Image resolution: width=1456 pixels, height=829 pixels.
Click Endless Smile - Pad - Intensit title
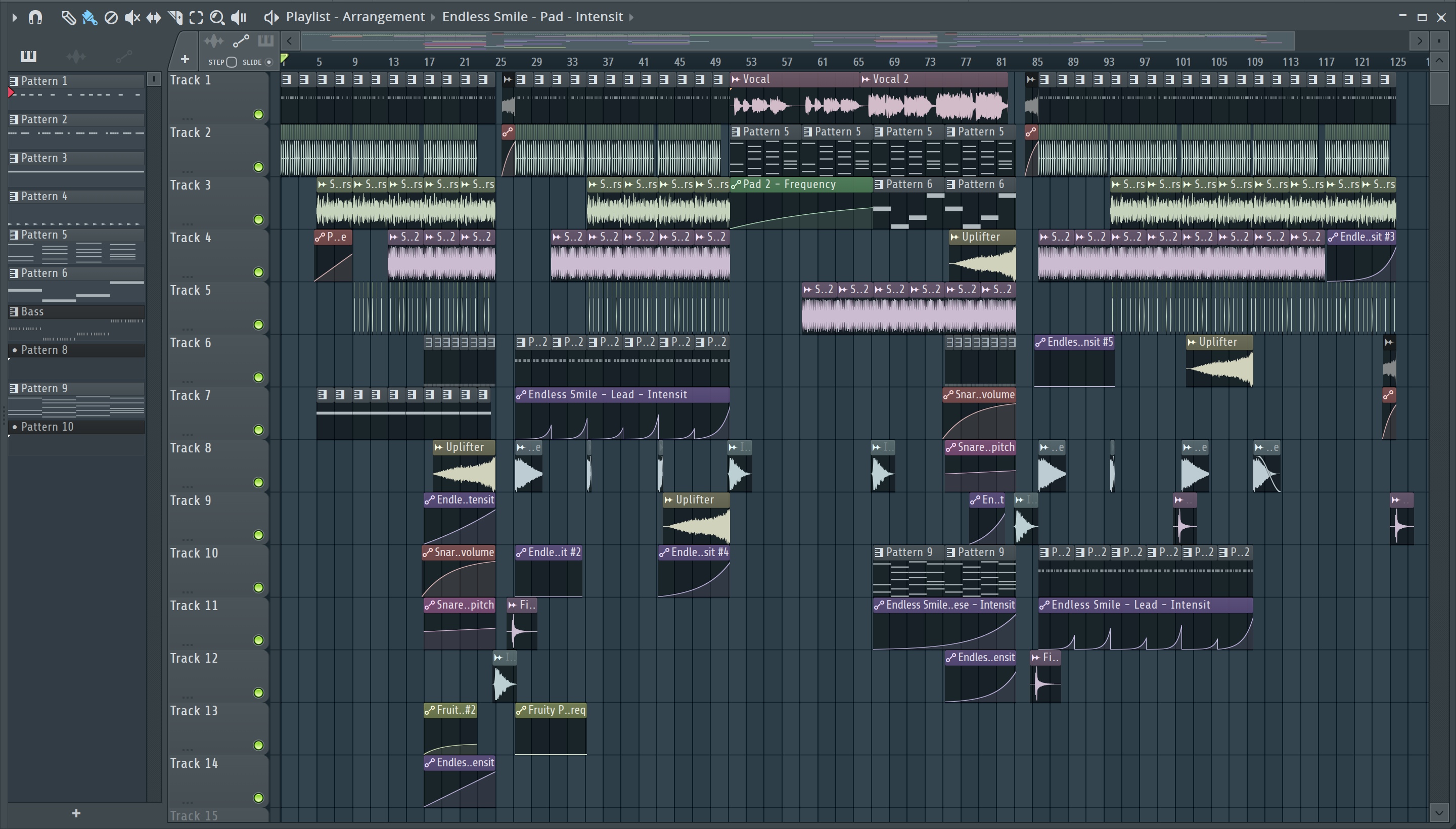532,17
